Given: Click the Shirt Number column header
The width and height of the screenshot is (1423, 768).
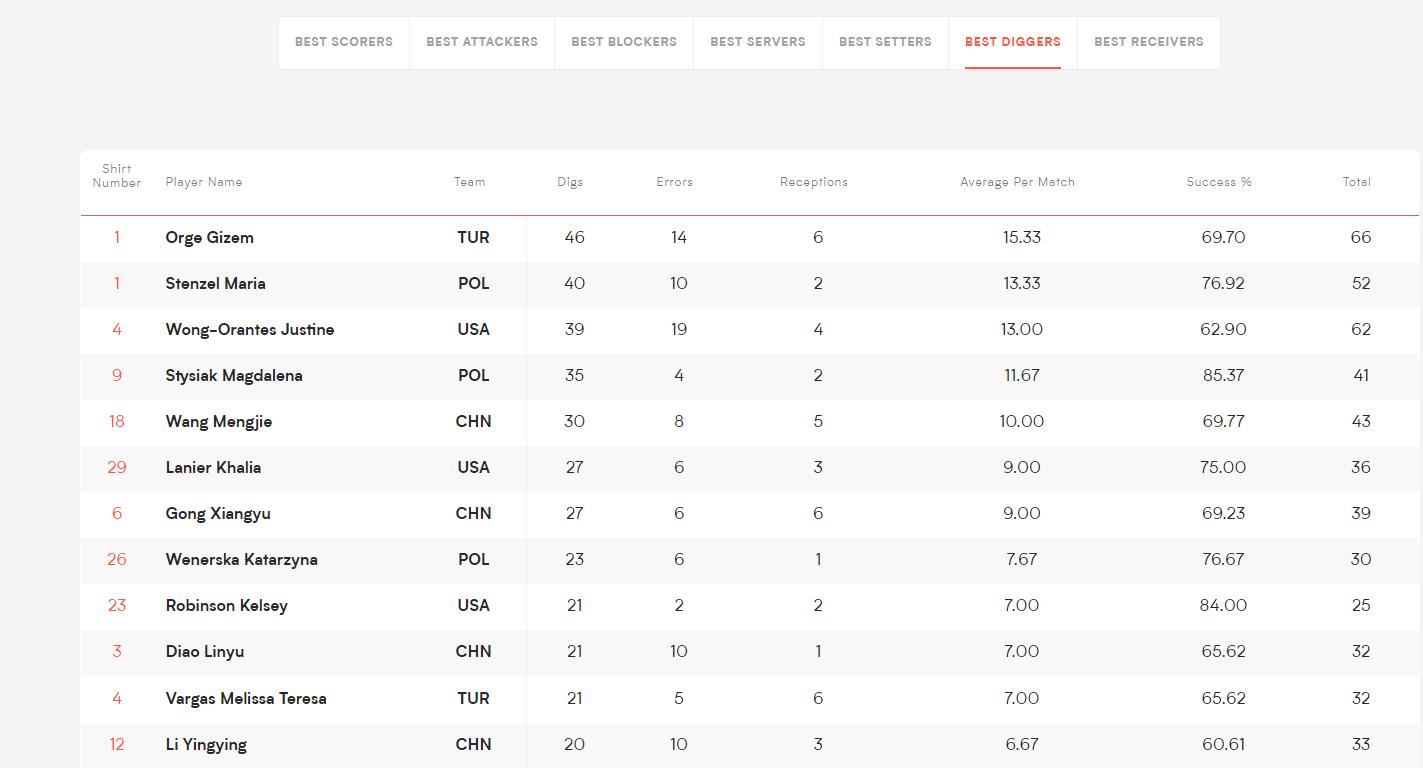Looking at the screenshot, I should point(117,176).
